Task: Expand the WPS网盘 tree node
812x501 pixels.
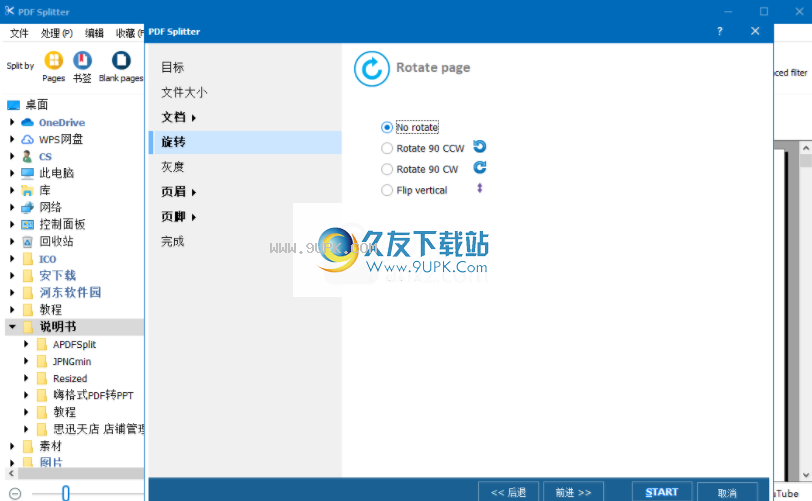Action: coord(12,139)
